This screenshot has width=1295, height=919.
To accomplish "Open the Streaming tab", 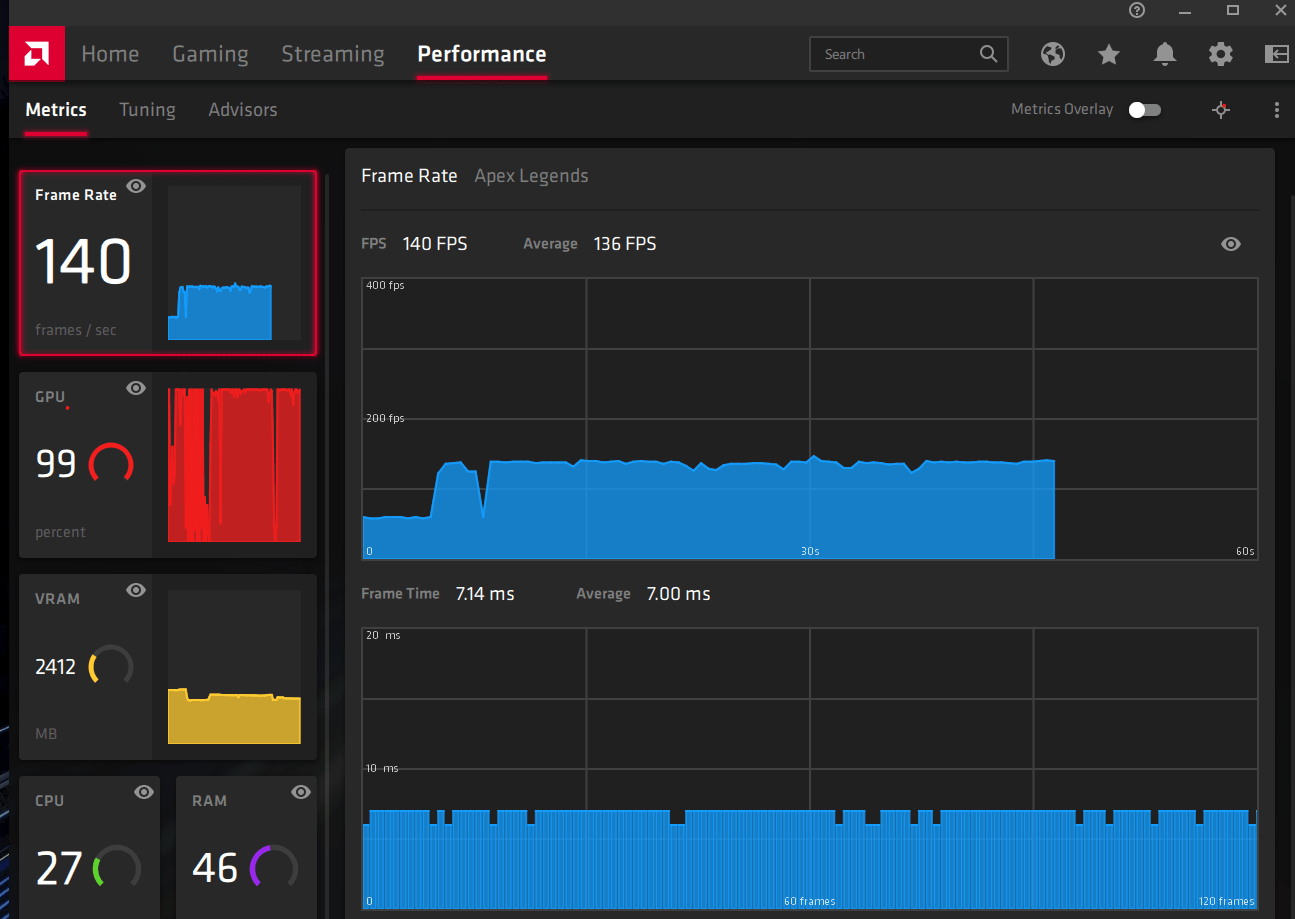I will coord(333,54).
